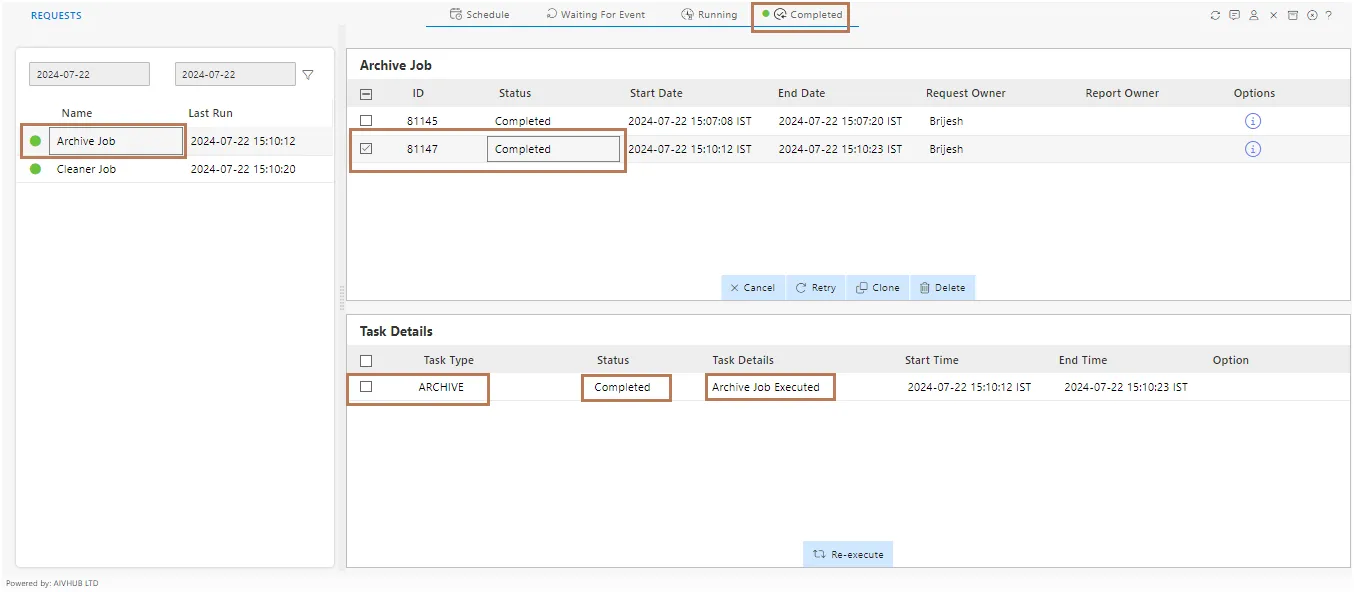Click the circled X icon in top toolbar
Viewport: 1354px width, 592px height.
coord(1312,15)
